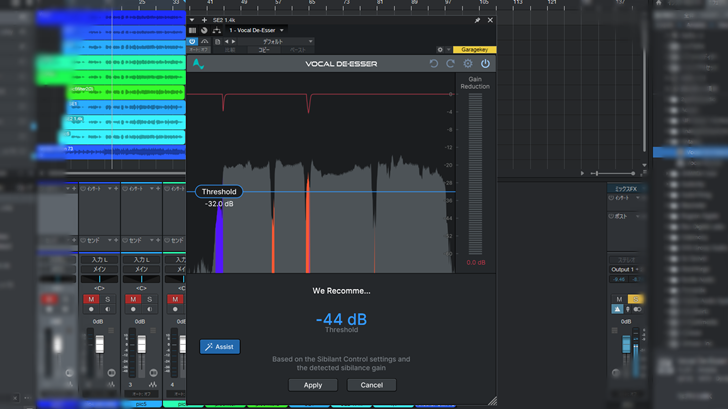Toggle input monitor on mixer channel 3
Viewport: 728px width, 409px height.
pos(150,309)
